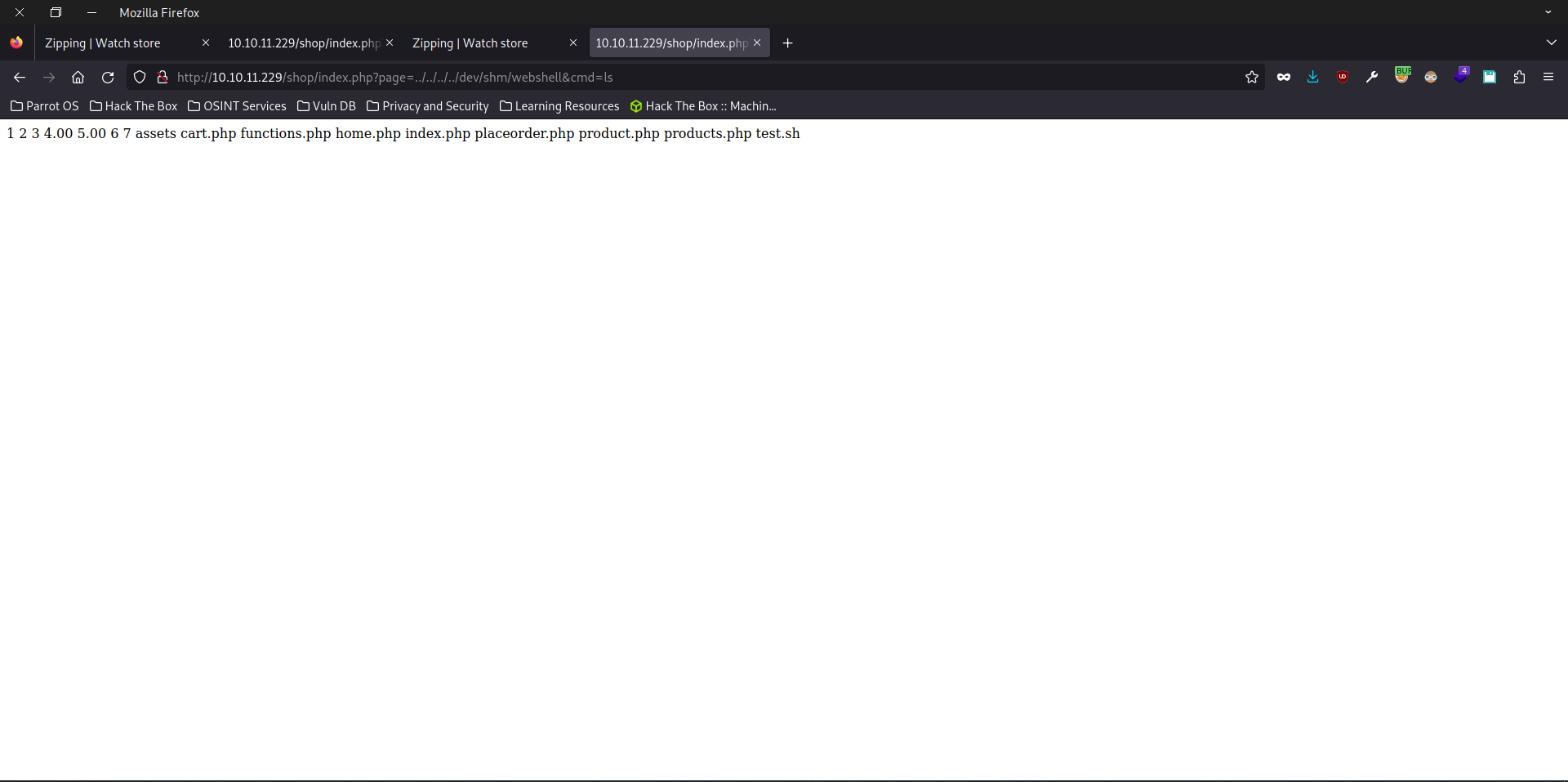Open the Hack The Box :: Machin... bookmark
Image resolution: width=1568 pixels, height=782 pixels.
coord(702,106)
